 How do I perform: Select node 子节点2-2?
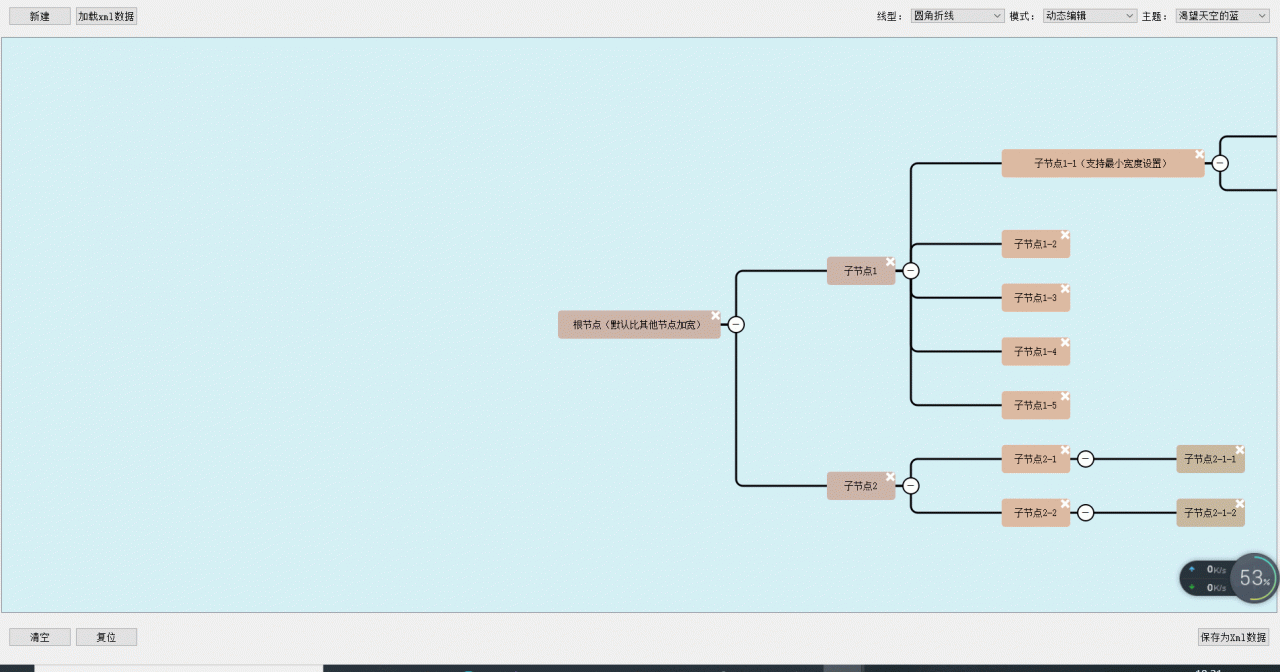[1035, 513]
